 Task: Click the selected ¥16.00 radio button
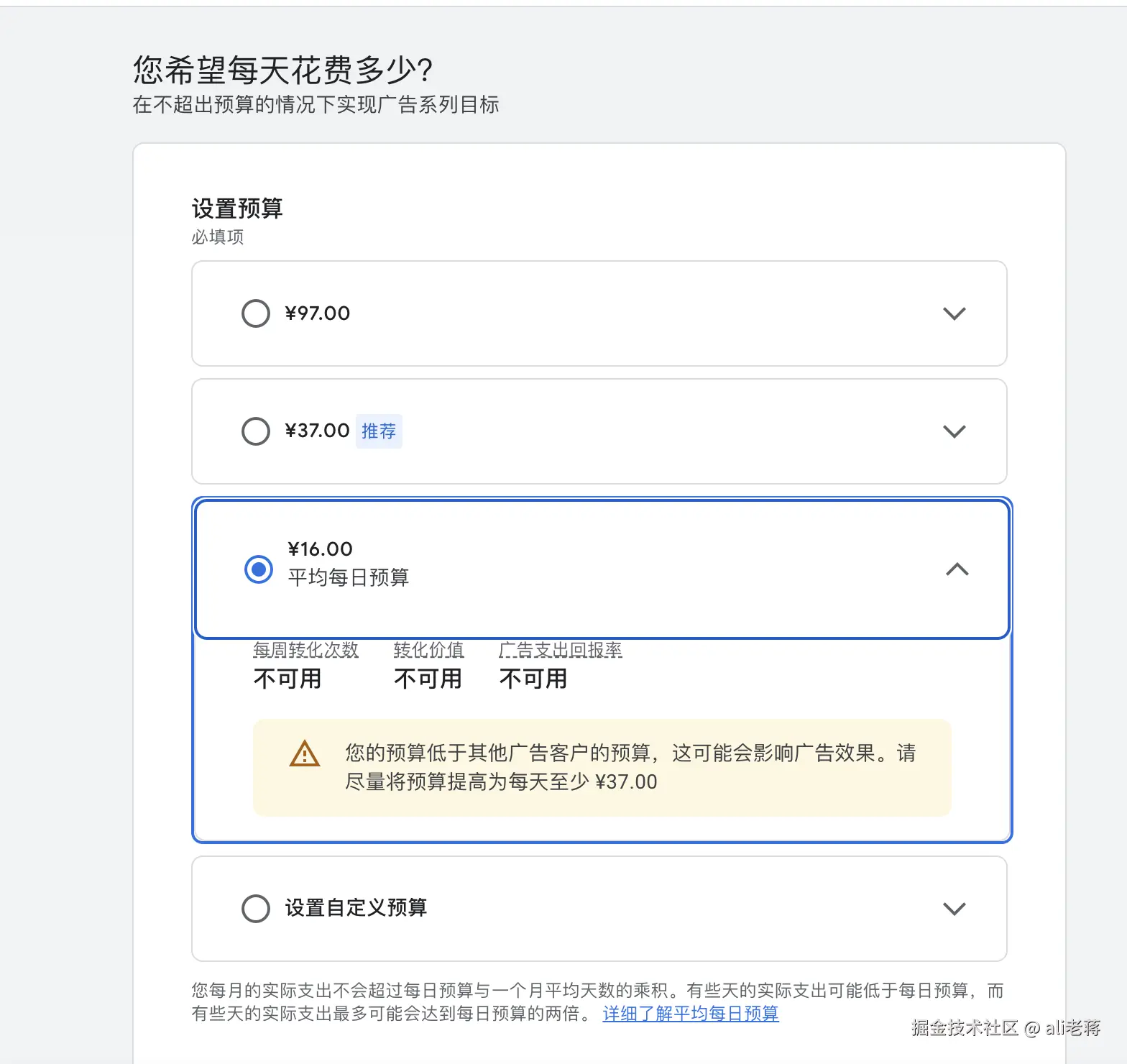point(259,569)
